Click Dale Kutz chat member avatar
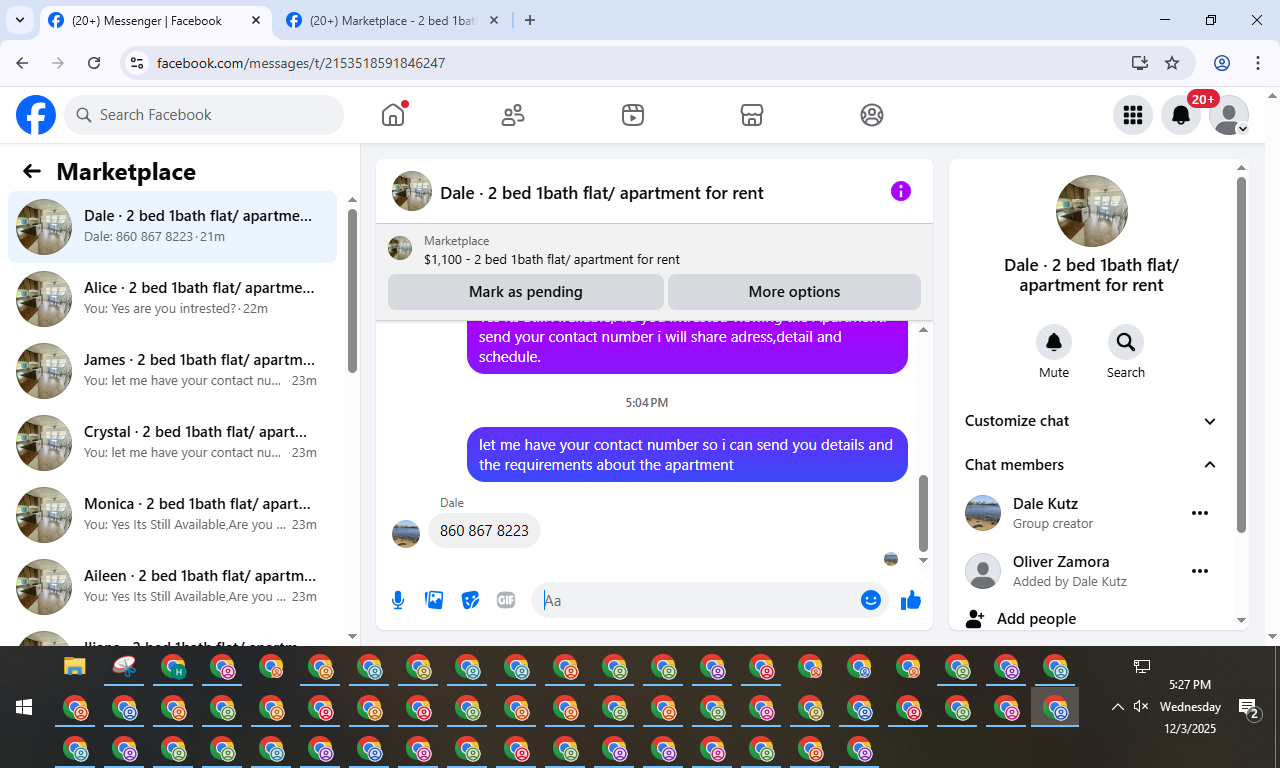This screenshot has width=1280, height=768. click(983, 513)
